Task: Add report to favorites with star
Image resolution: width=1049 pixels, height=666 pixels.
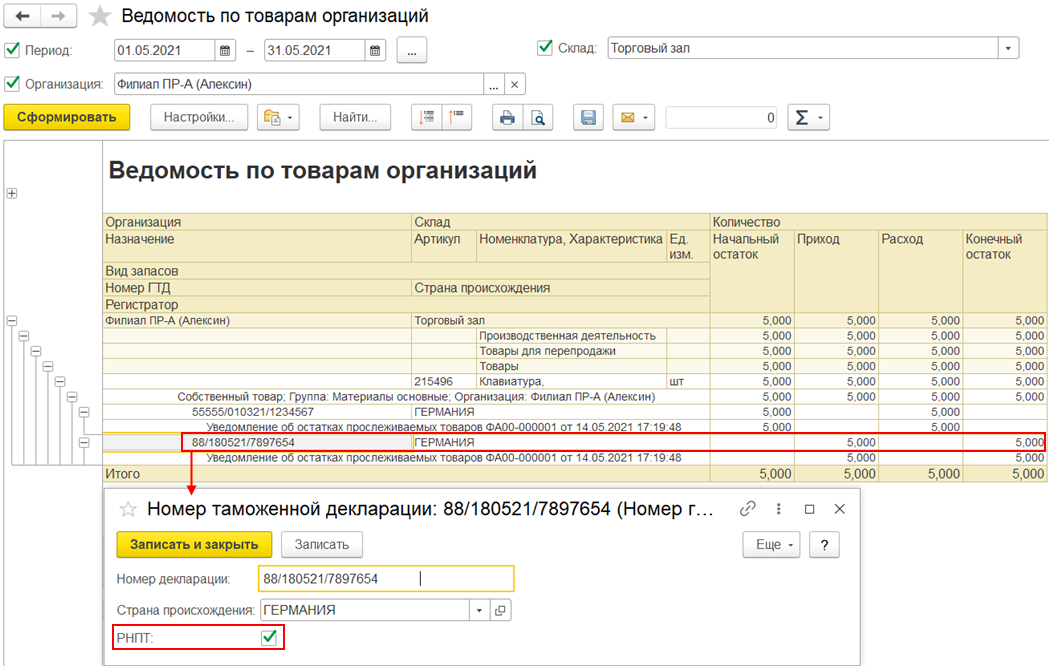Action: [99, 17]
